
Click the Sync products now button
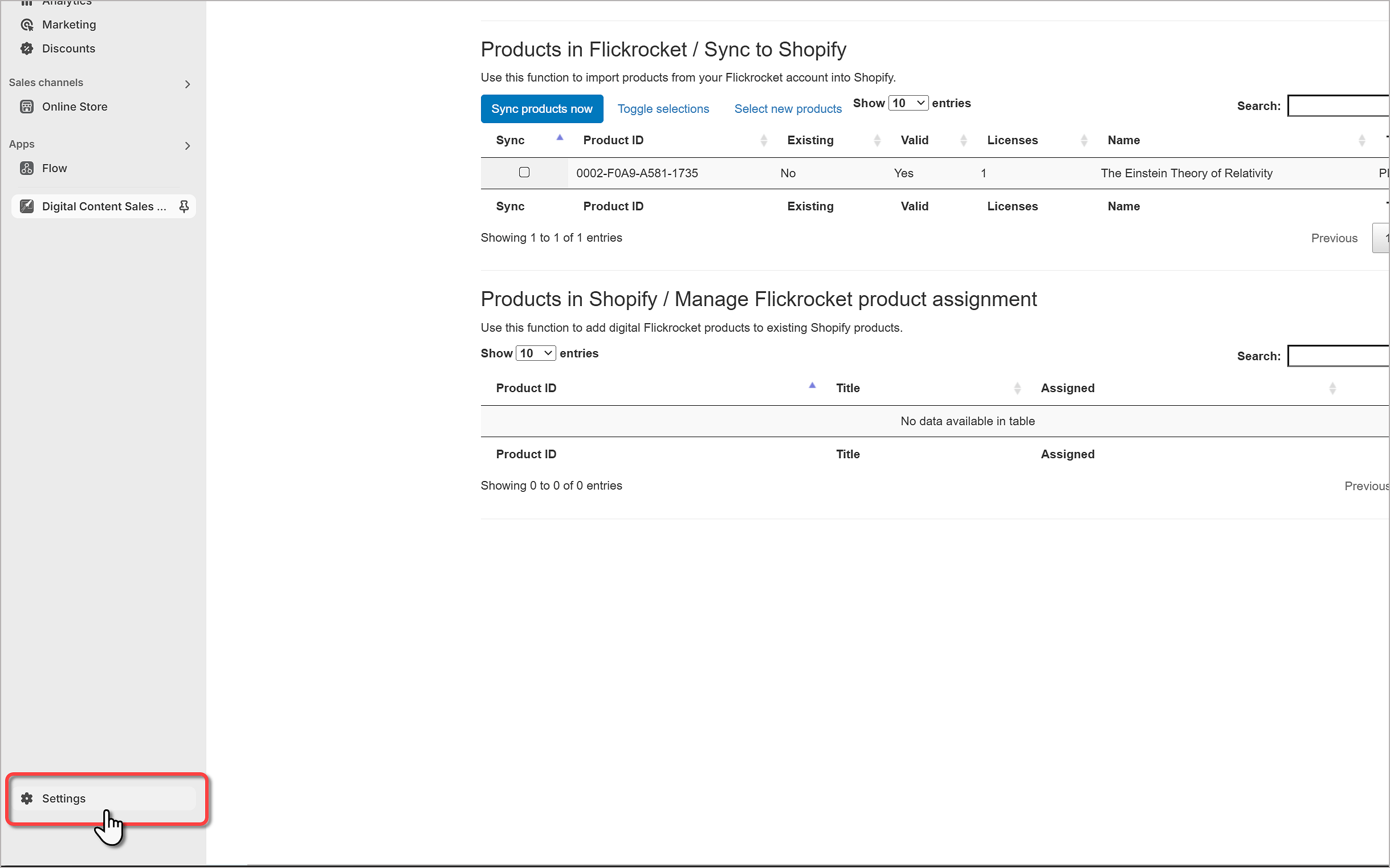coord(541,109)
